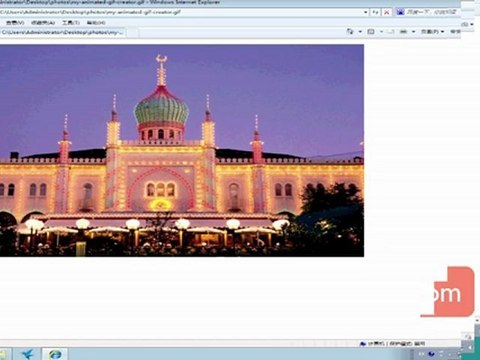480x360 pixels.
Task: Open the 页面(P) Page dropdown menu
Action: (x=432, y=32)
